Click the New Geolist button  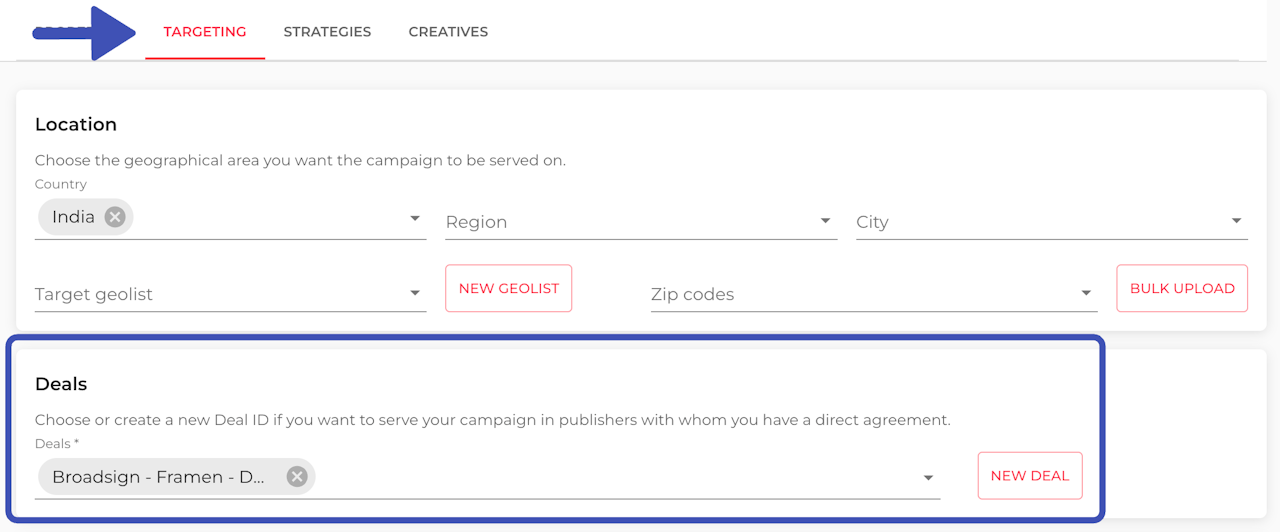point(508,288)
